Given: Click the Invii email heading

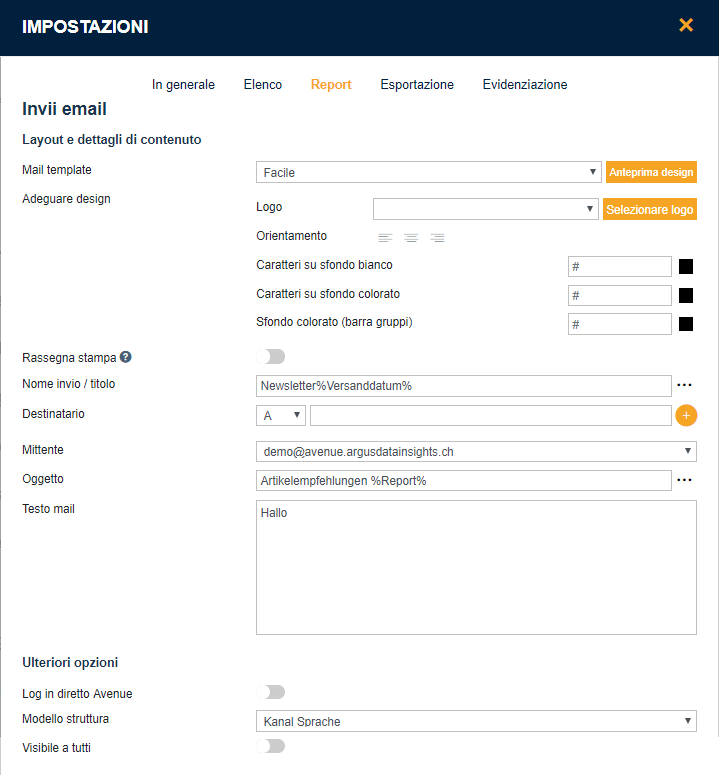Looking at the screenshot, I should pos(64,109).
